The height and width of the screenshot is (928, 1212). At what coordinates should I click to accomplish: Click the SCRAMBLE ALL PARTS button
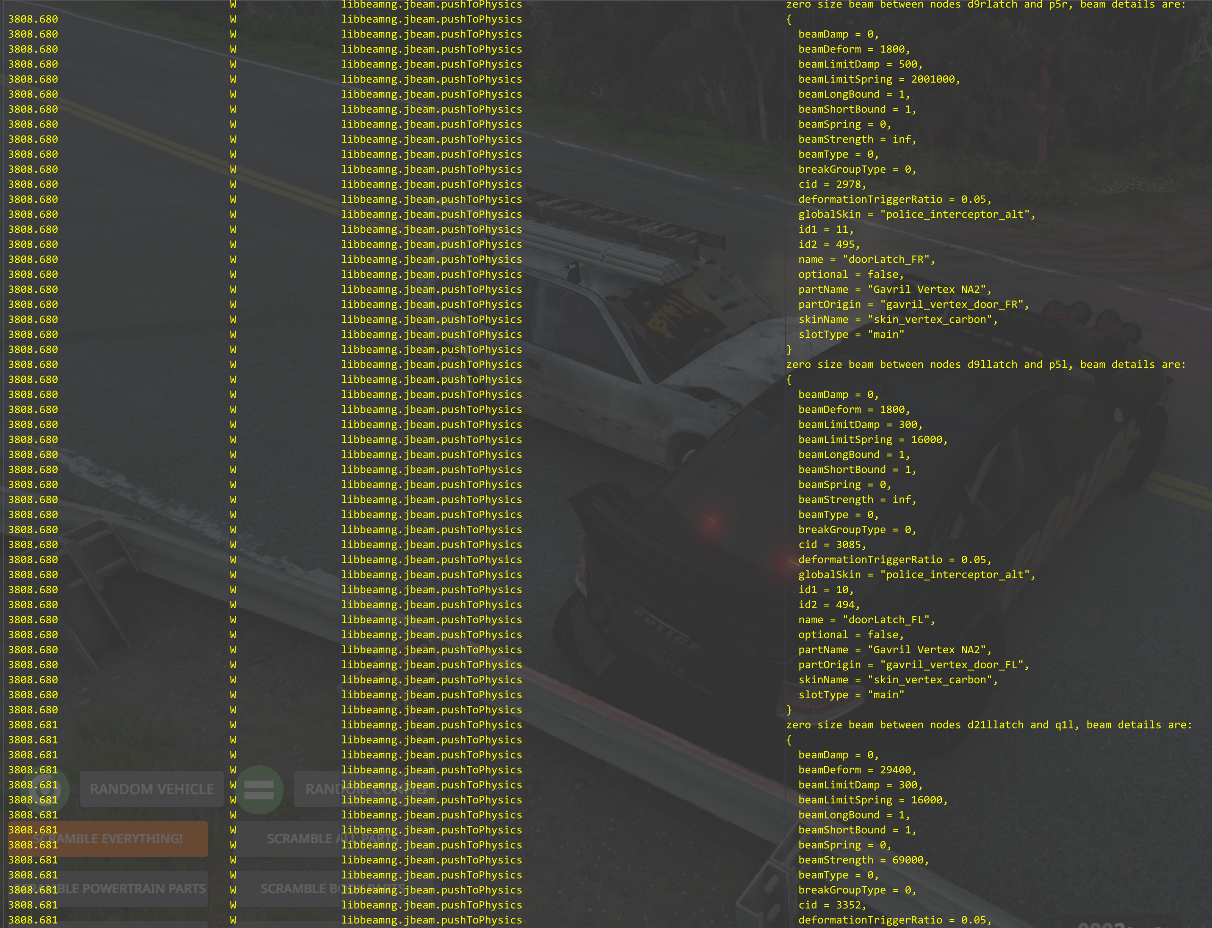[333, 839]
